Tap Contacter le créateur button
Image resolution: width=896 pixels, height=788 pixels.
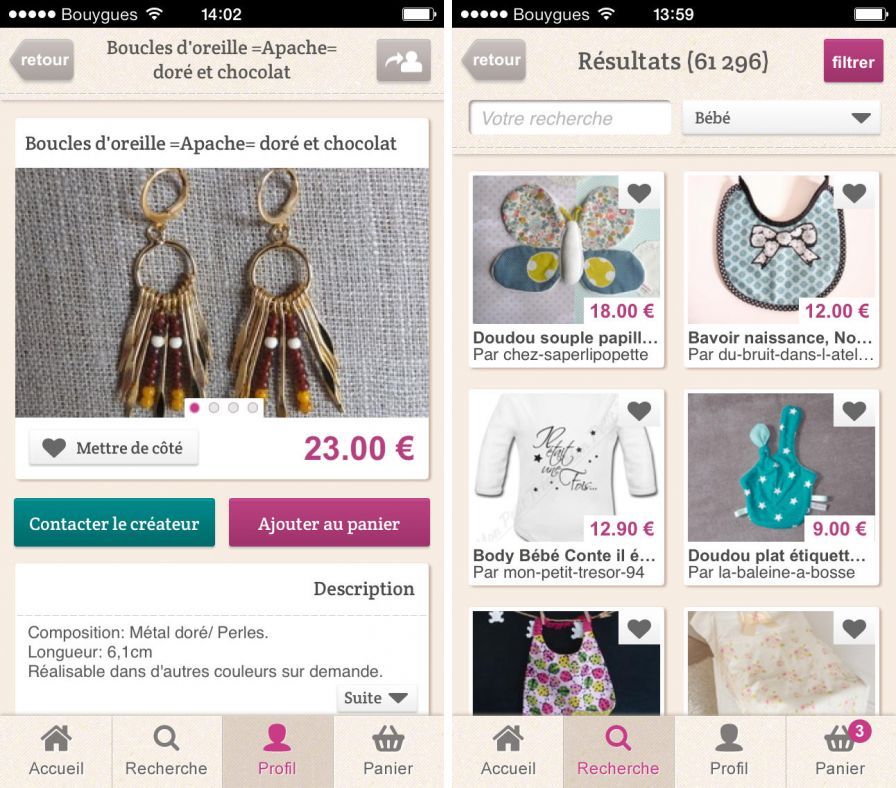[x=114, y=523]
